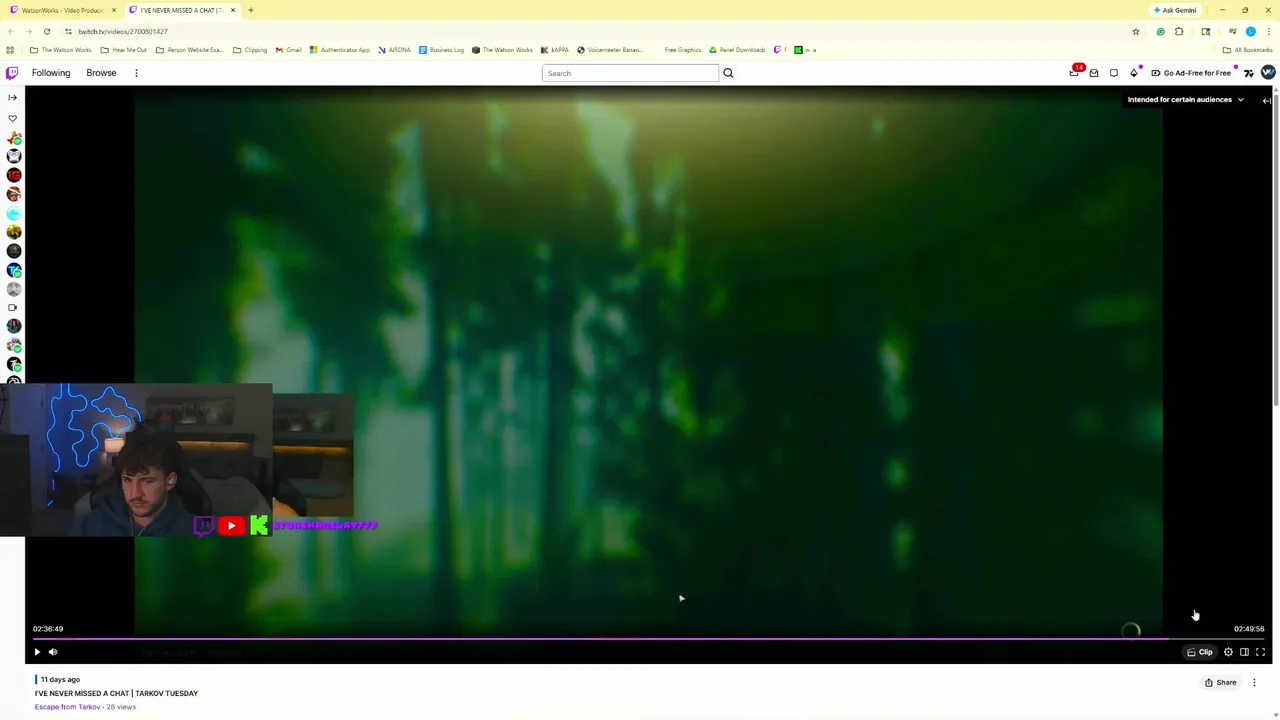This screenshot has height=720, width=1280.
Task: Expand the All Bookmarks folder
Action: (1247, 50)
